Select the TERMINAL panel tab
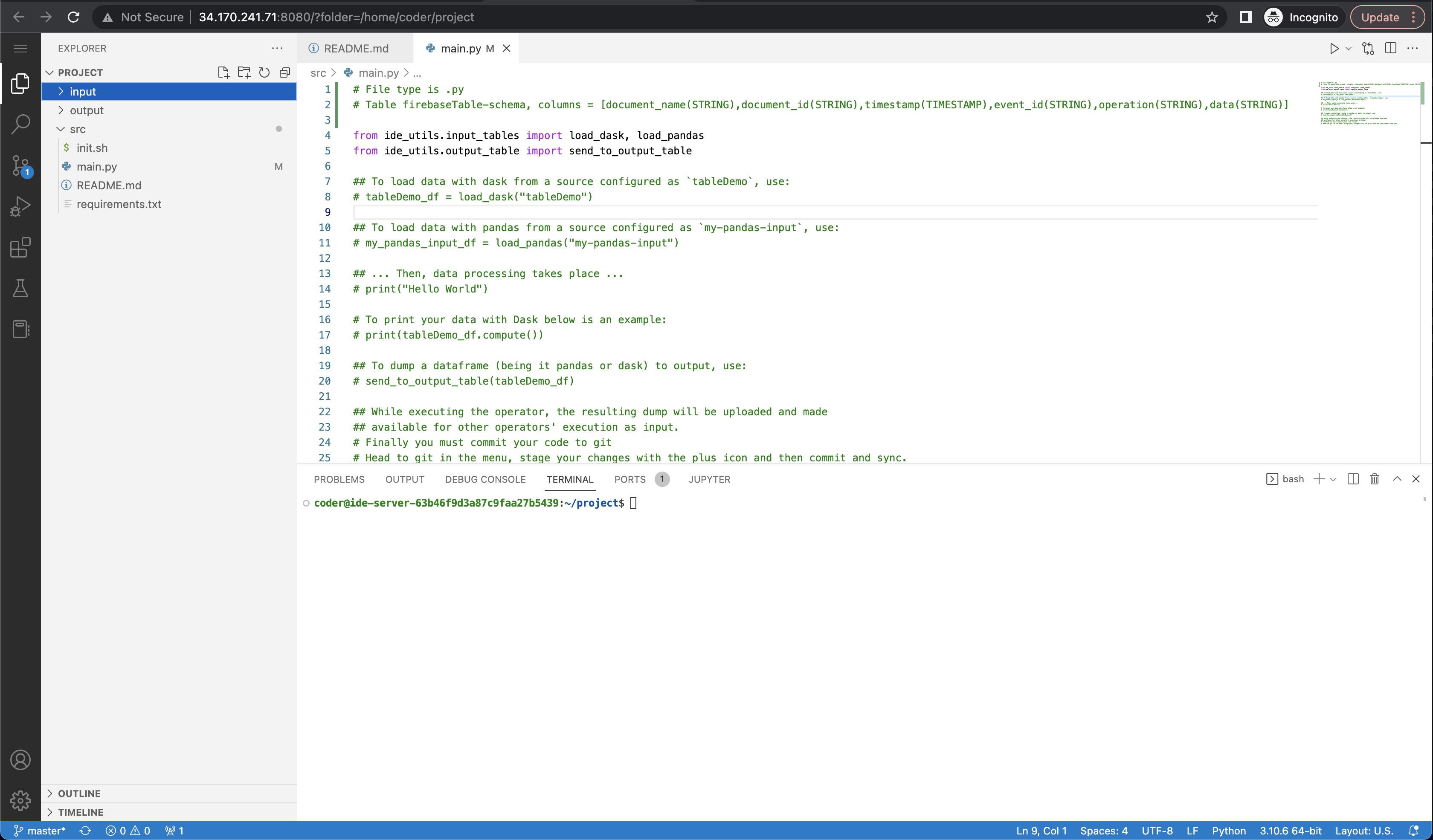The image size is (1433, 840). click(x=570, y=479)
